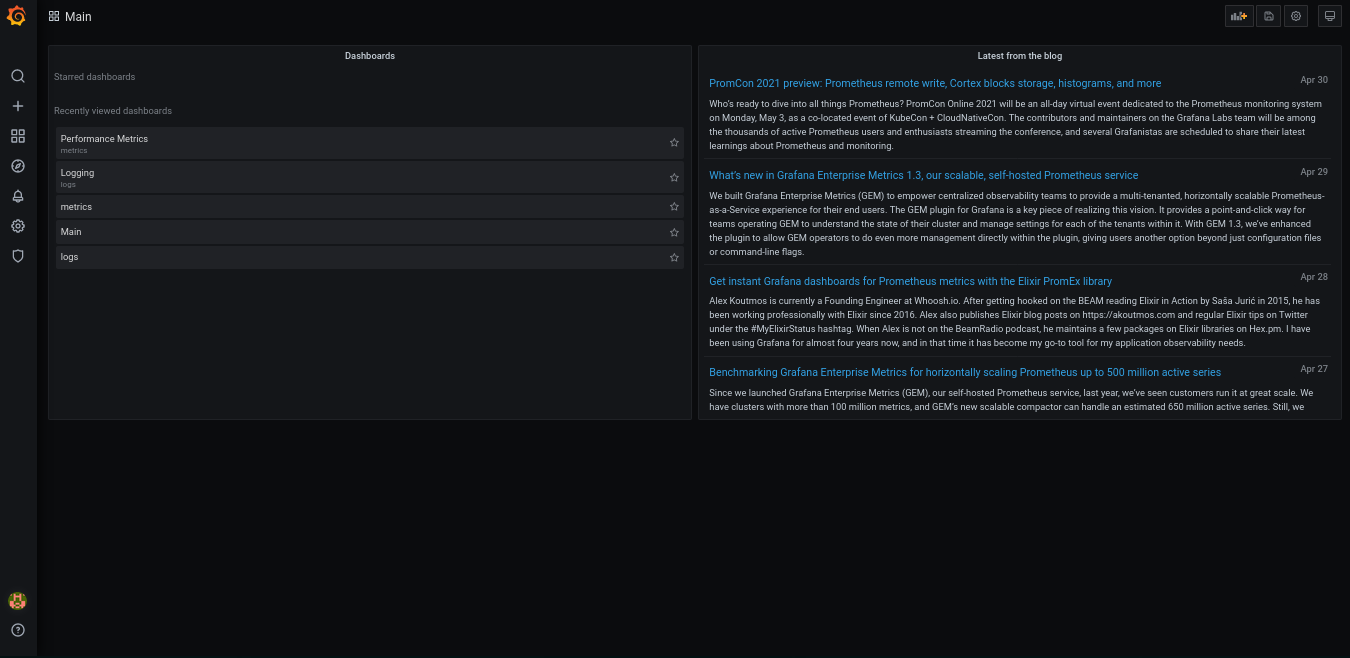
Task: Open Elixir PromEx library blog post
Action: (910, 281)
